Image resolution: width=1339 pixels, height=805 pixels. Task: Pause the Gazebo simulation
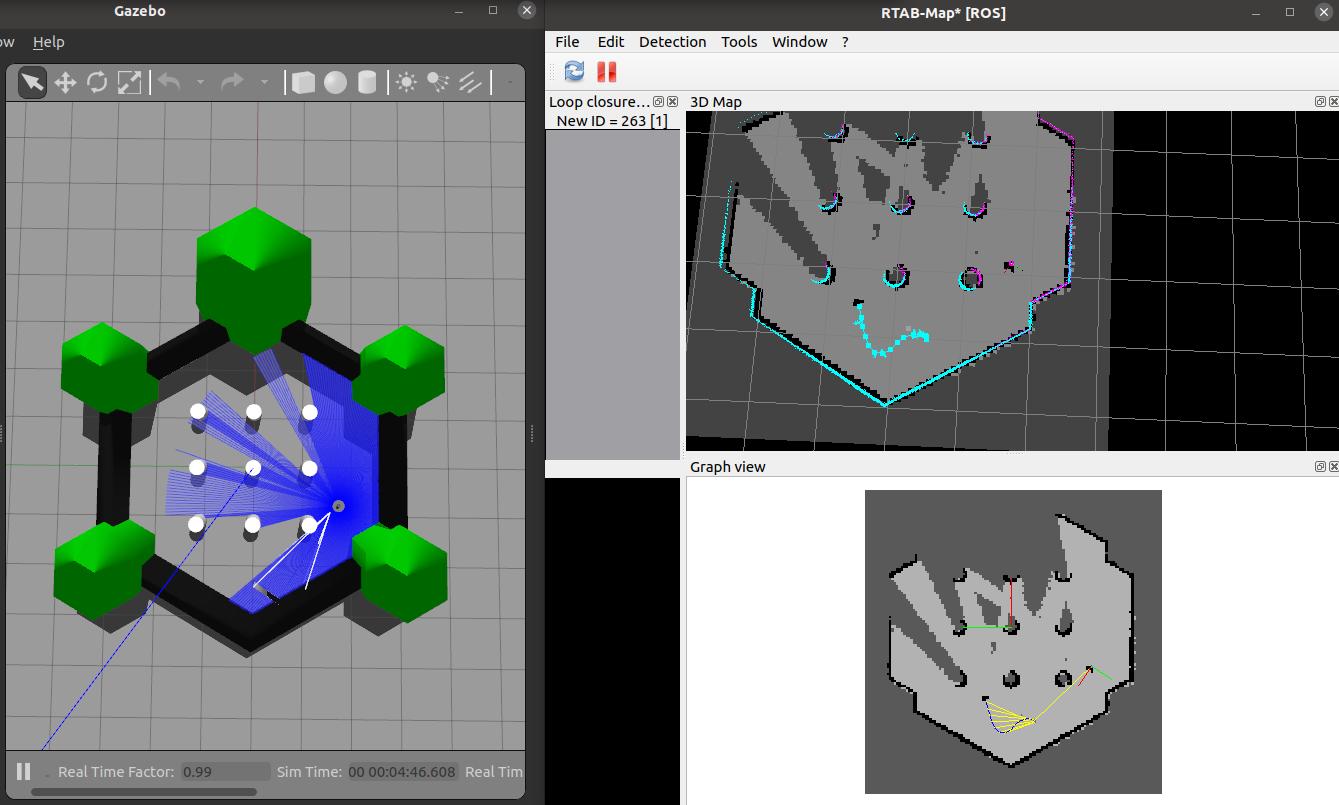click(23, 771)
